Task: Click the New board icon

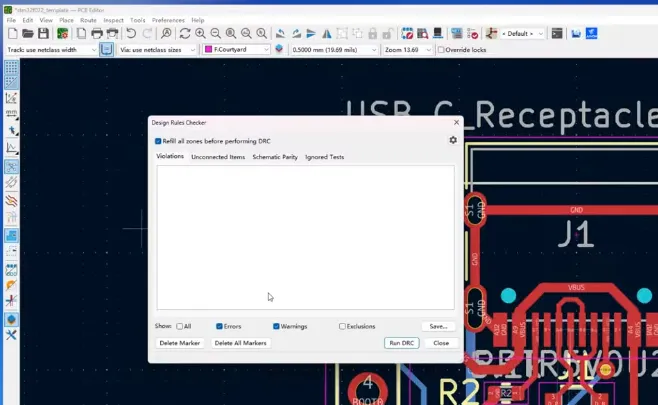Action: 13,34
